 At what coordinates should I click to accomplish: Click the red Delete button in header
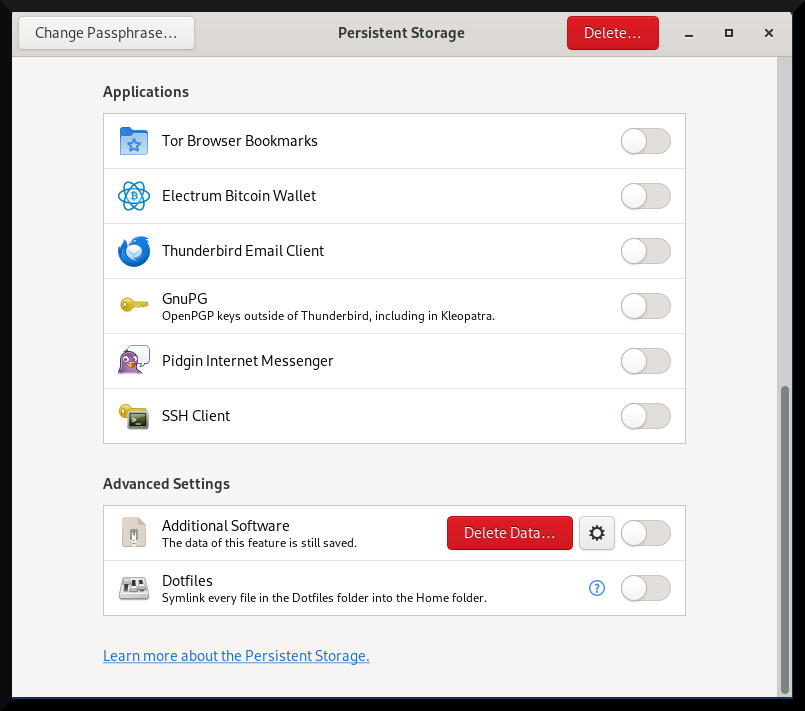click(x=612, y=33)
